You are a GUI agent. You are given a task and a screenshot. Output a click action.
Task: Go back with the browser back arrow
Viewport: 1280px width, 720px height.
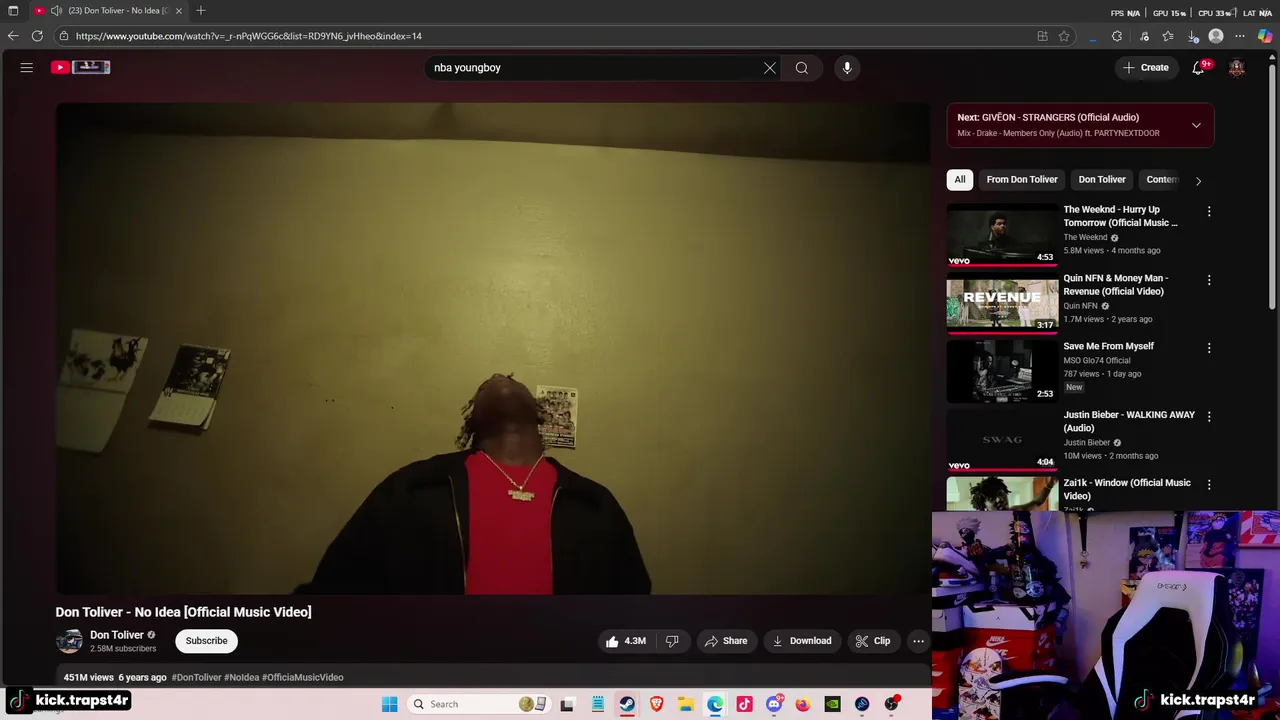[x=13, y=36]
